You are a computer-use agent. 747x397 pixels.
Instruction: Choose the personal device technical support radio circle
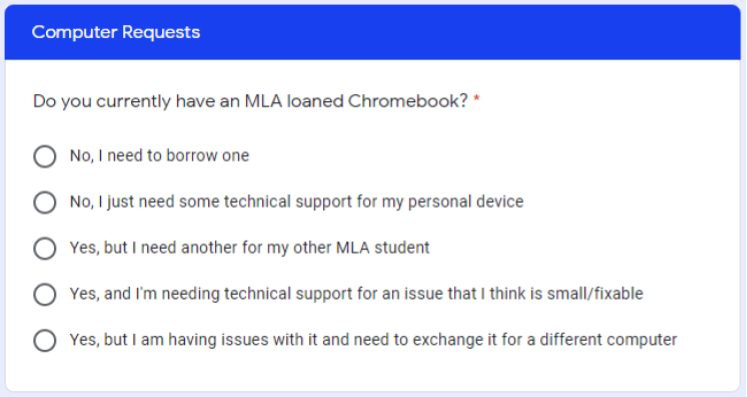coord(45,203)
